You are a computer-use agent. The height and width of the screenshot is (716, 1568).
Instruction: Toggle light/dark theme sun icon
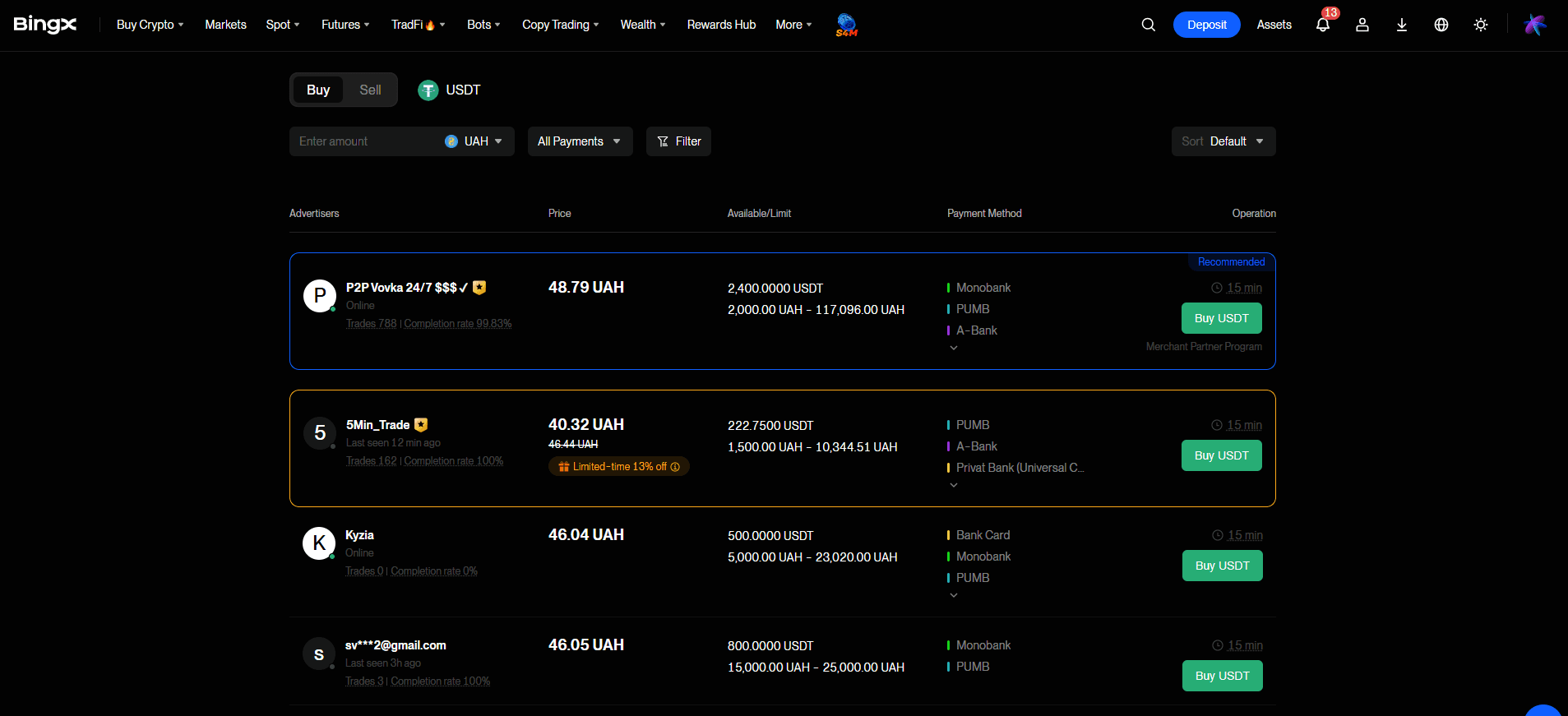(1481, 25)
